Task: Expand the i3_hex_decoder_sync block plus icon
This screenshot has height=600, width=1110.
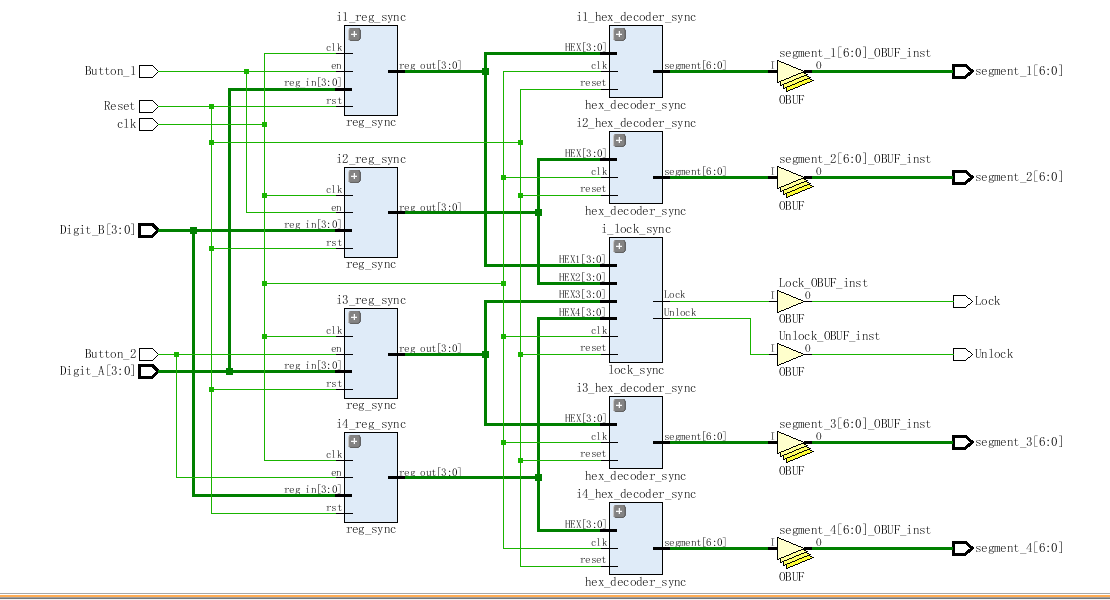Action: click(x=619, y=405)
